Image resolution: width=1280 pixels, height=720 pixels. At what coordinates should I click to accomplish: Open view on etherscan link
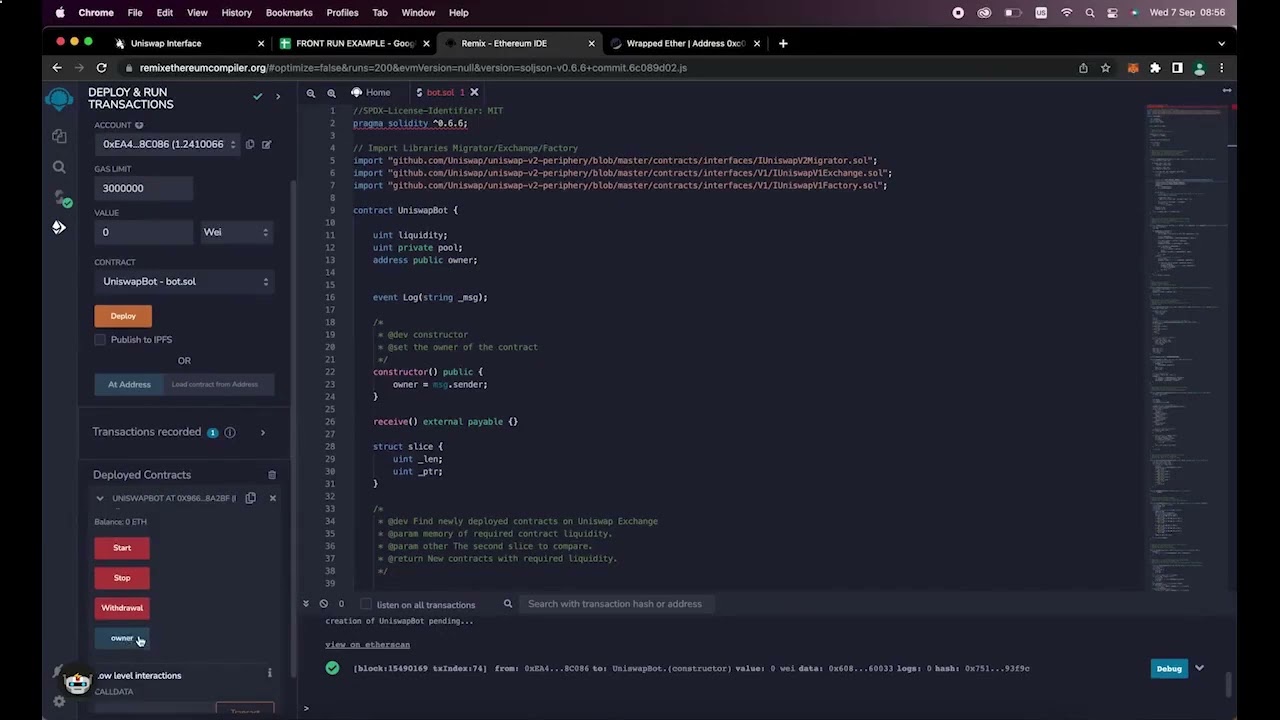367,645
